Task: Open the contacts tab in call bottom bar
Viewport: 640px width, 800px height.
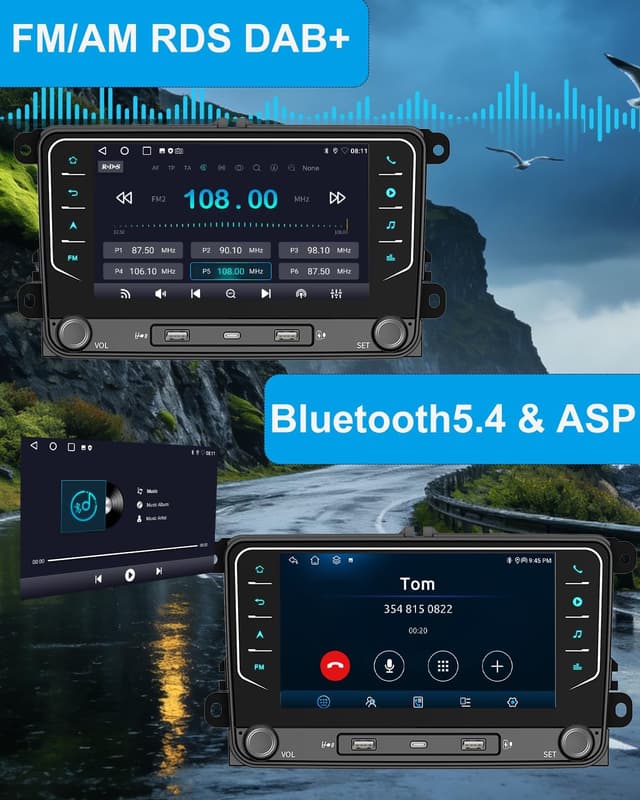Action: (x=371, y=702)
